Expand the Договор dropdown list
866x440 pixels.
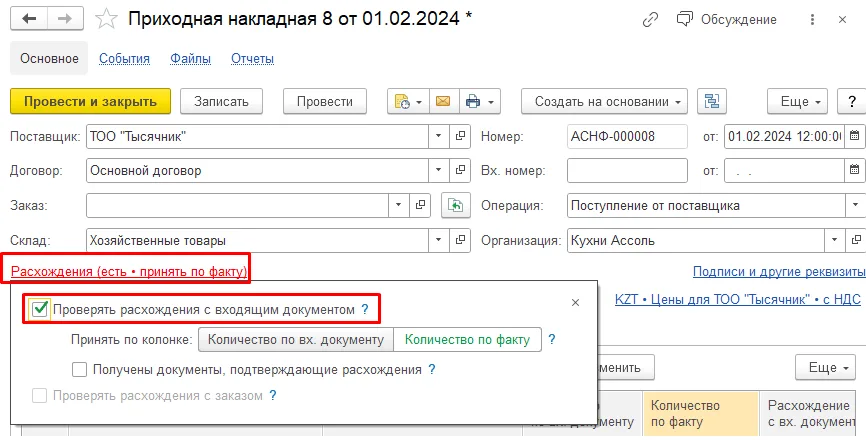[439, 170]
